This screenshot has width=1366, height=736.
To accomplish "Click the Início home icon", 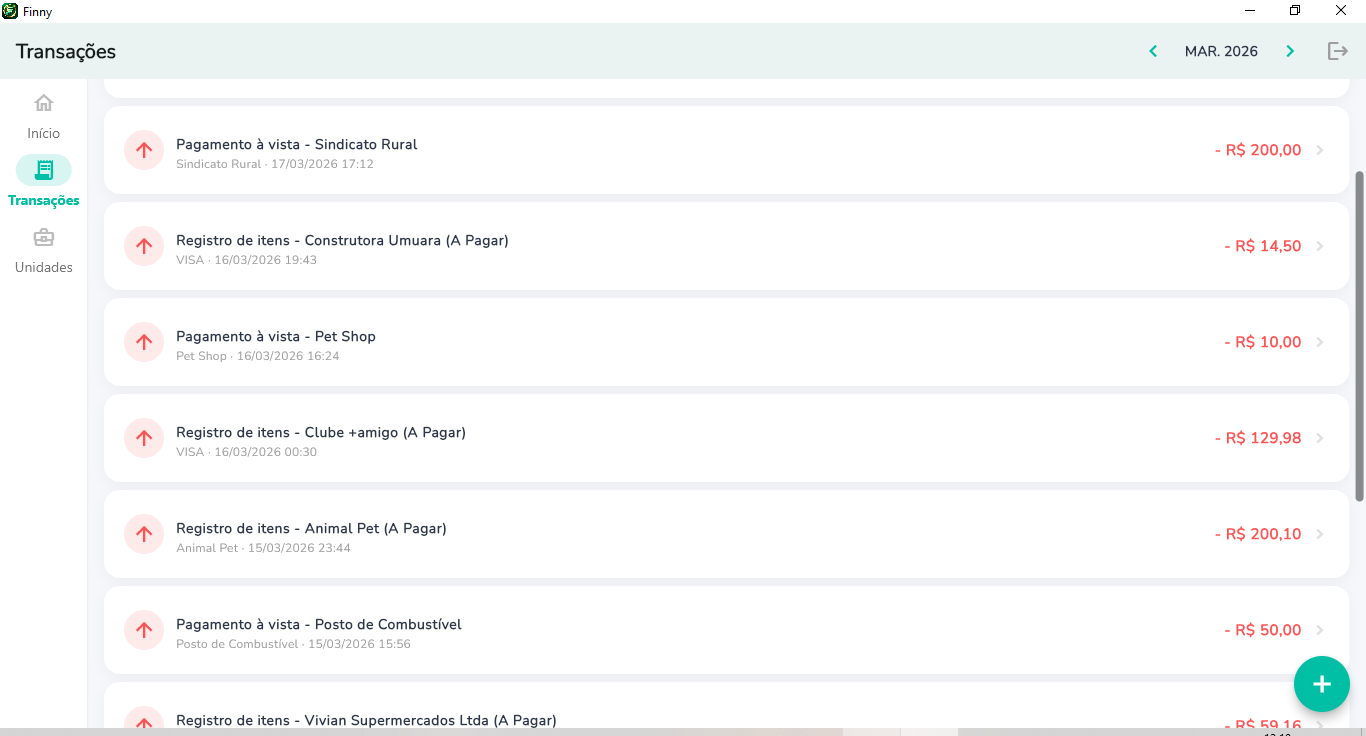I will 43,103.
